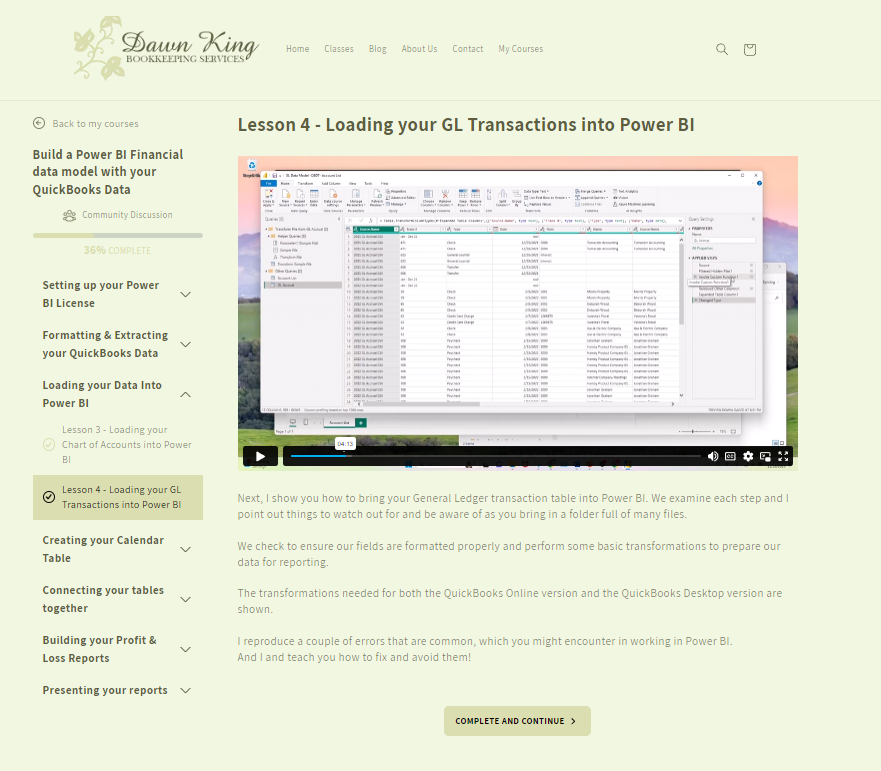This screenshot has width=881, height=771.
Task: Collapse Loading your Data Into Power BI section
Action: [x=185, y=394]
